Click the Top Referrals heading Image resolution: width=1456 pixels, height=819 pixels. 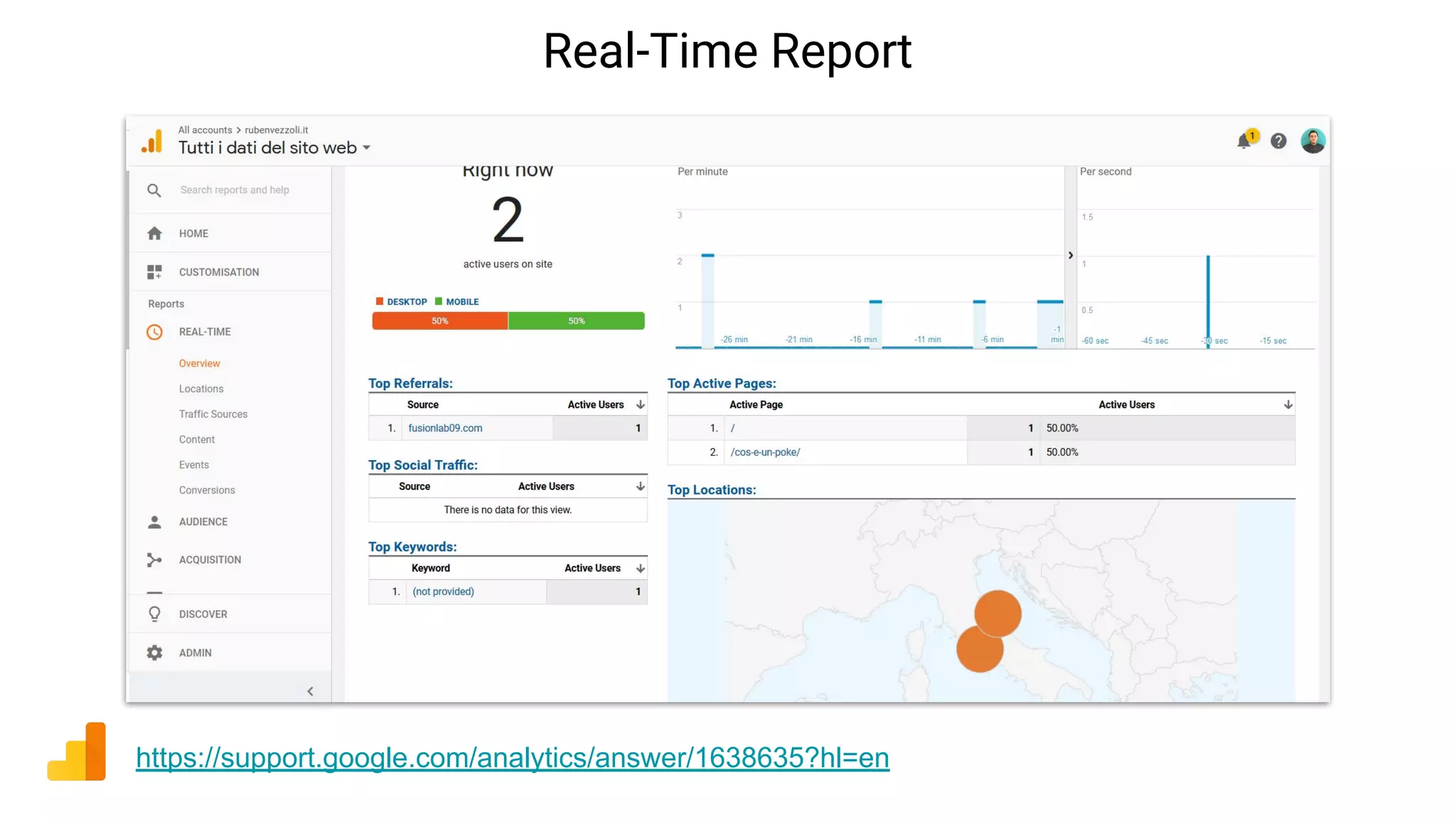(410, 383)
